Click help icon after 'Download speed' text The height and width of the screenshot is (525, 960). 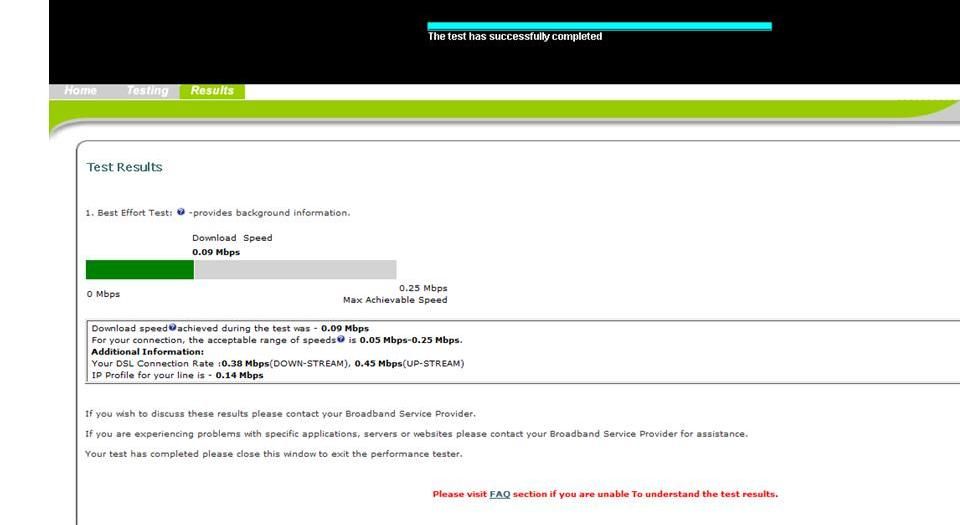173,327
